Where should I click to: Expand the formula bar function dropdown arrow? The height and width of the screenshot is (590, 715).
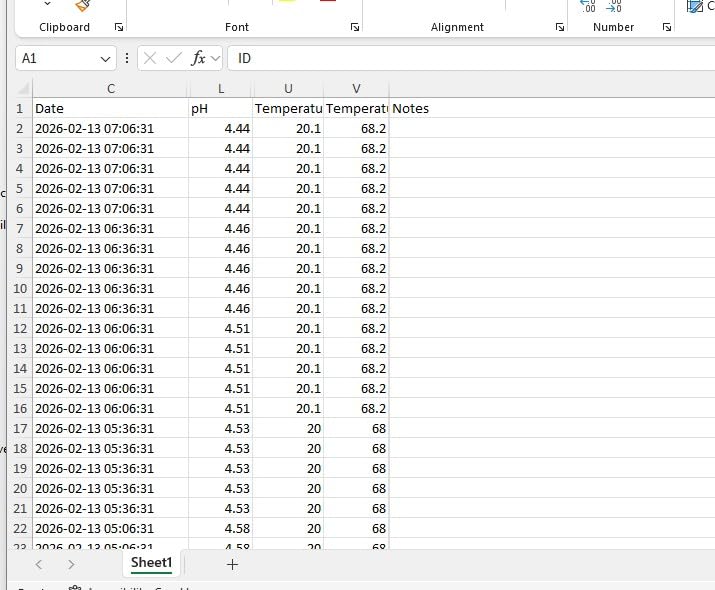[215, 58]
